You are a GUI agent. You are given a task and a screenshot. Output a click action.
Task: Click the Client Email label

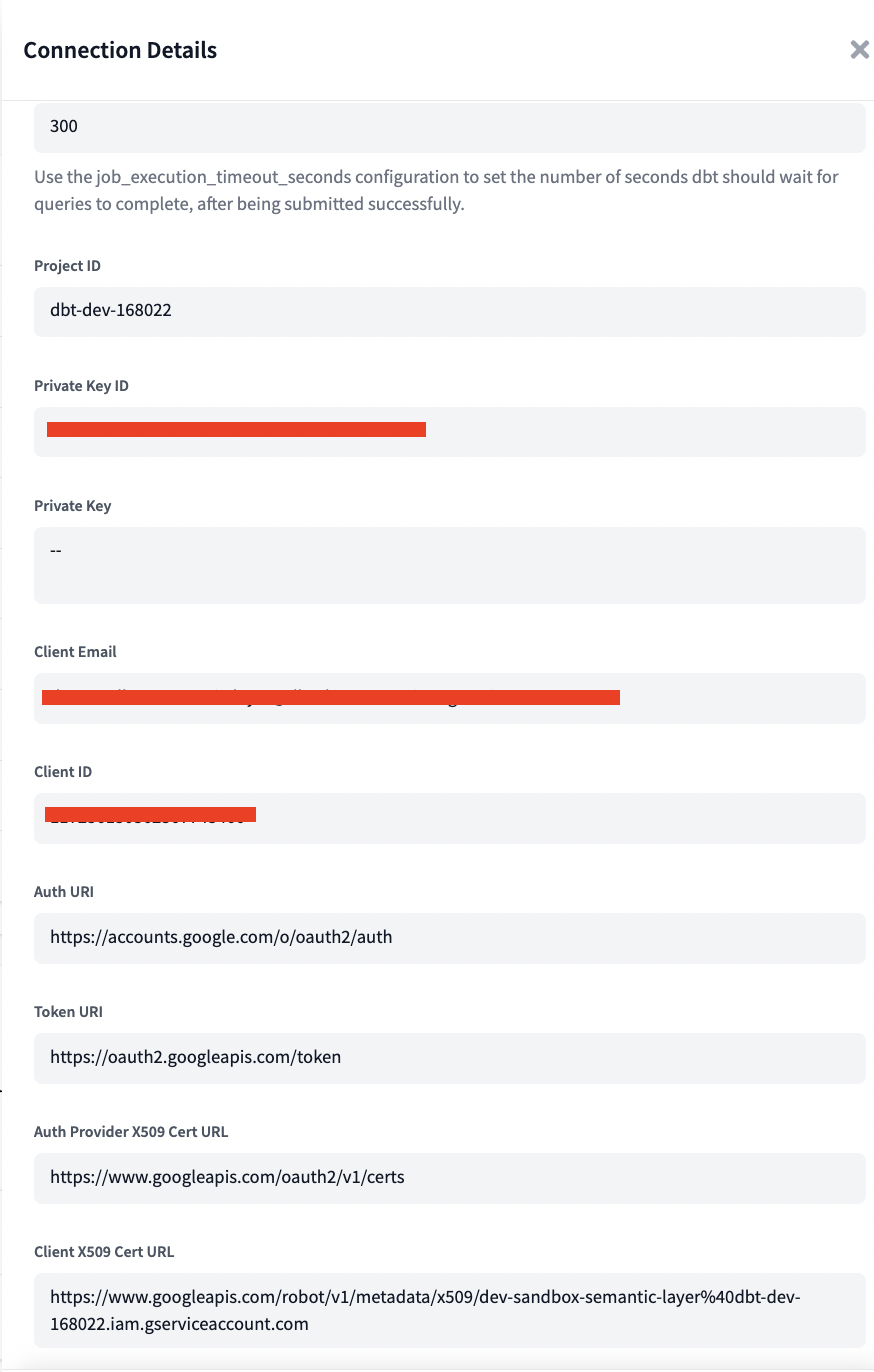coord(75,651)
